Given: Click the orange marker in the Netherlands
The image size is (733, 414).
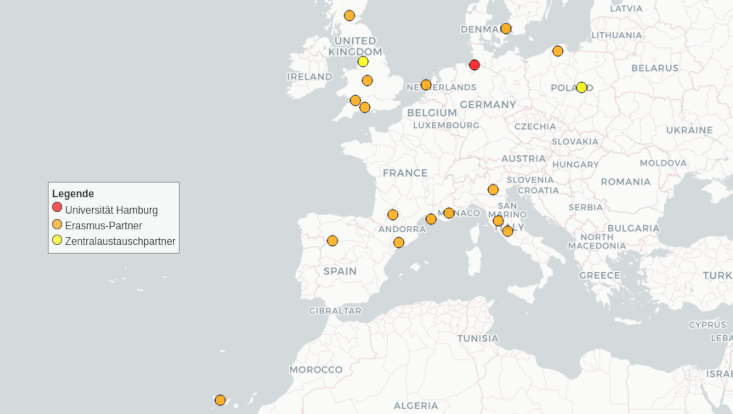Looking at the screenshot, I should (426, 85).
